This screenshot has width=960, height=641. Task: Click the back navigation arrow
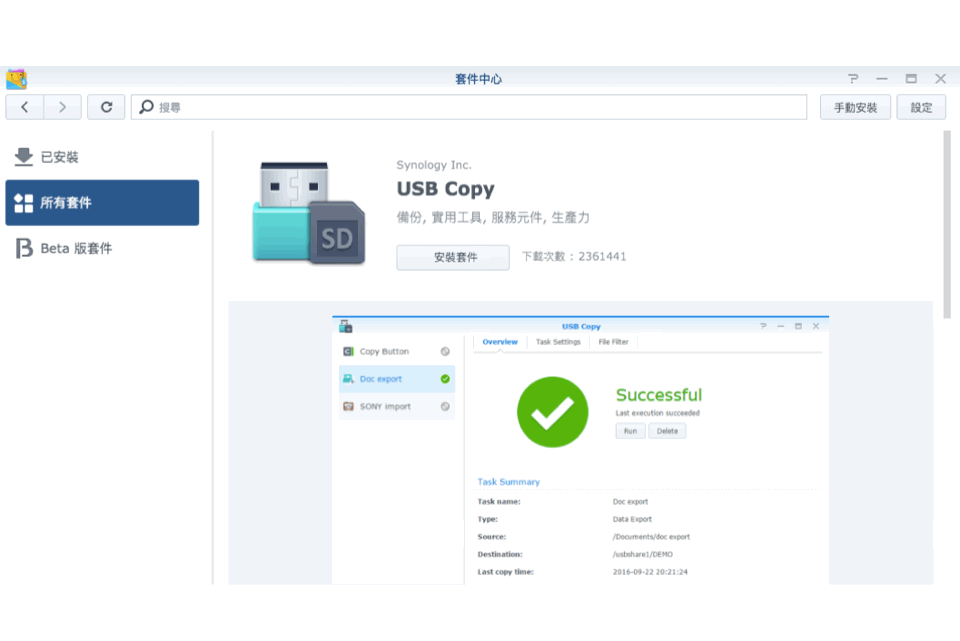click(24, 106)
